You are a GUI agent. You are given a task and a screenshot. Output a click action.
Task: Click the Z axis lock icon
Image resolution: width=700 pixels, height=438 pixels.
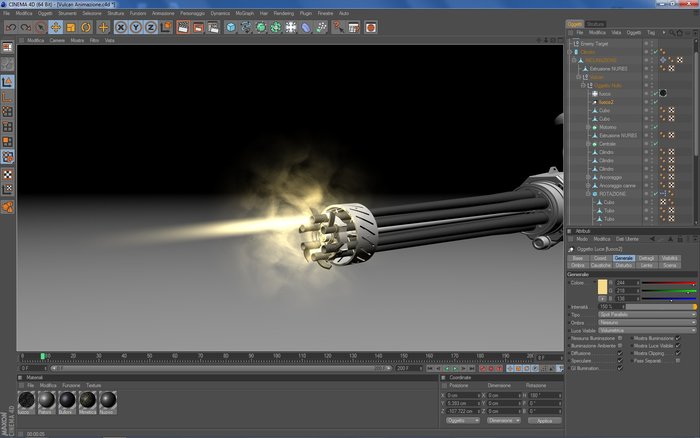pos(151,28)
